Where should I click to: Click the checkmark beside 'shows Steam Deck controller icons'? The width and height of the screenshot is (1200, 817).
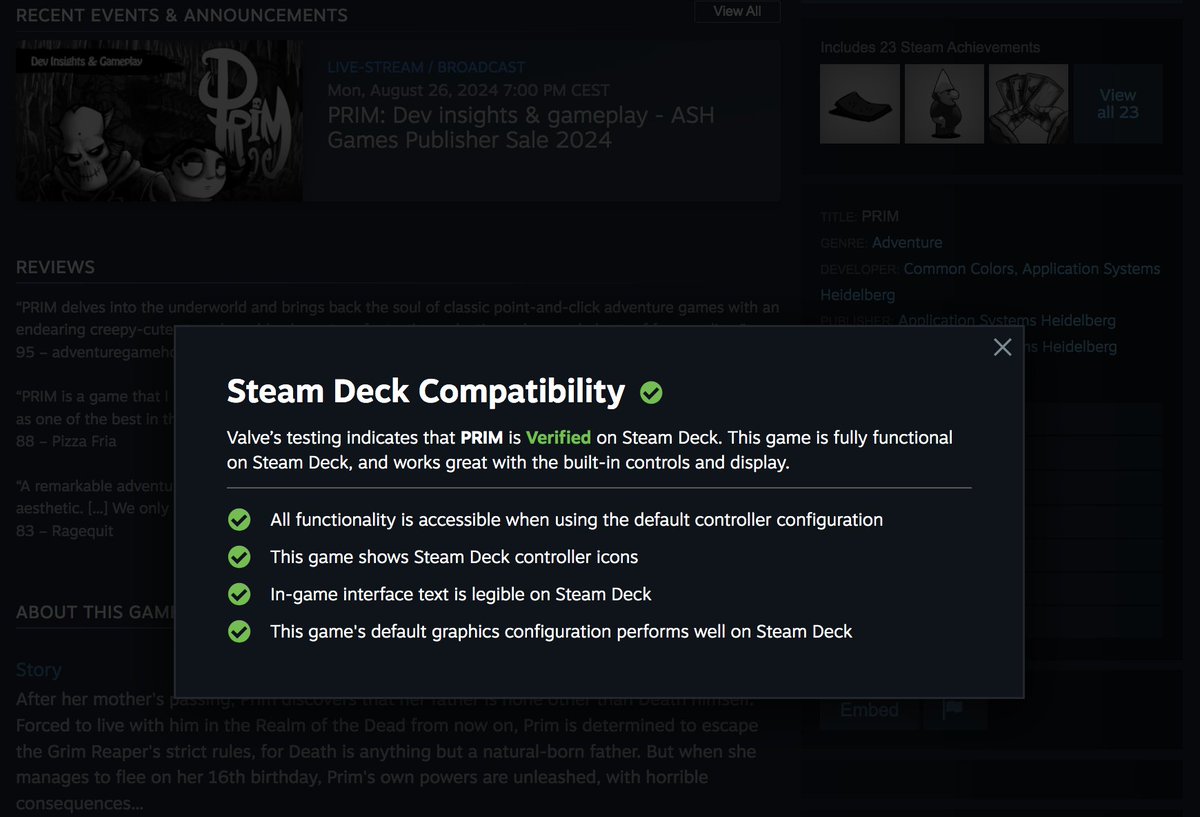point(239,557)
